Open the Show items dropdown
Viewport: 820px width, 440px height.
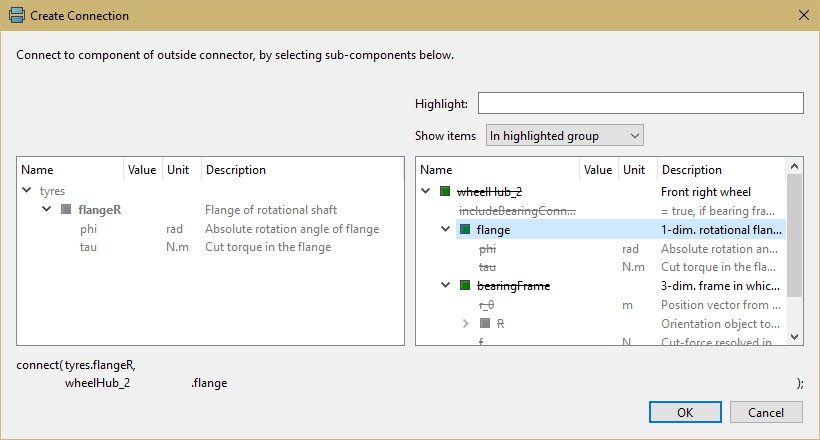[x=564, y=136]
